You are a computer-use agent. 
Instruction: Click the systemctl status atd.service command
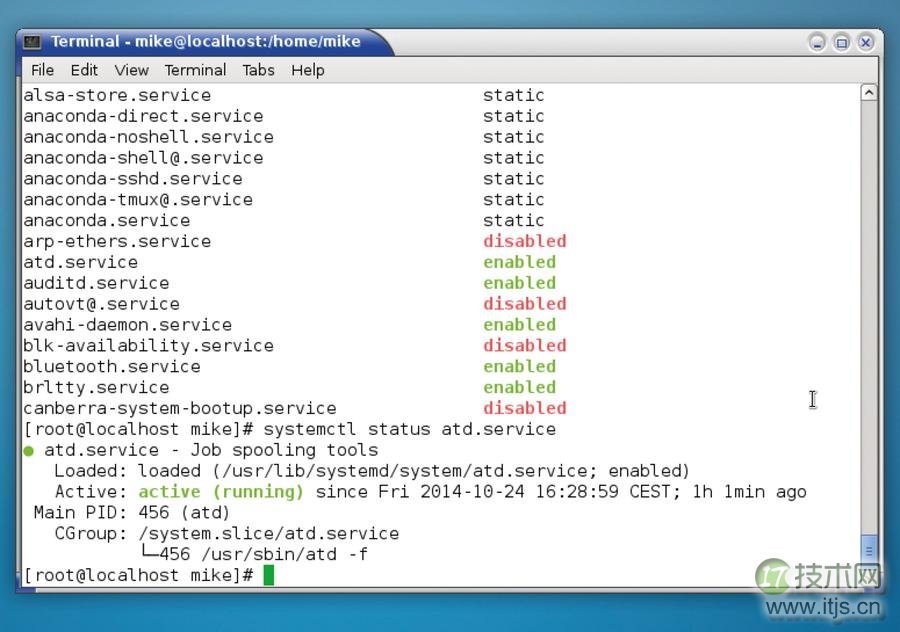pos(409,429)
